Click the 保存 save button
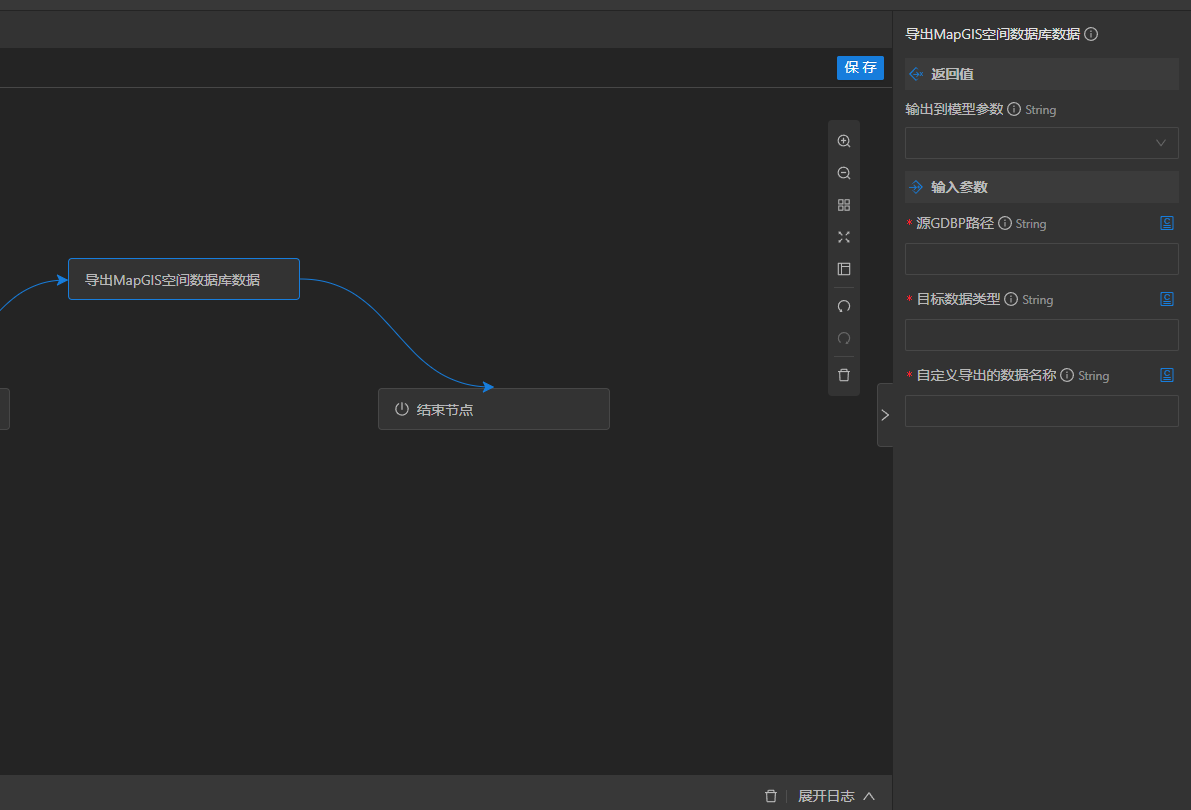This screenshot has height=810, width=1191. coord(860,67)
